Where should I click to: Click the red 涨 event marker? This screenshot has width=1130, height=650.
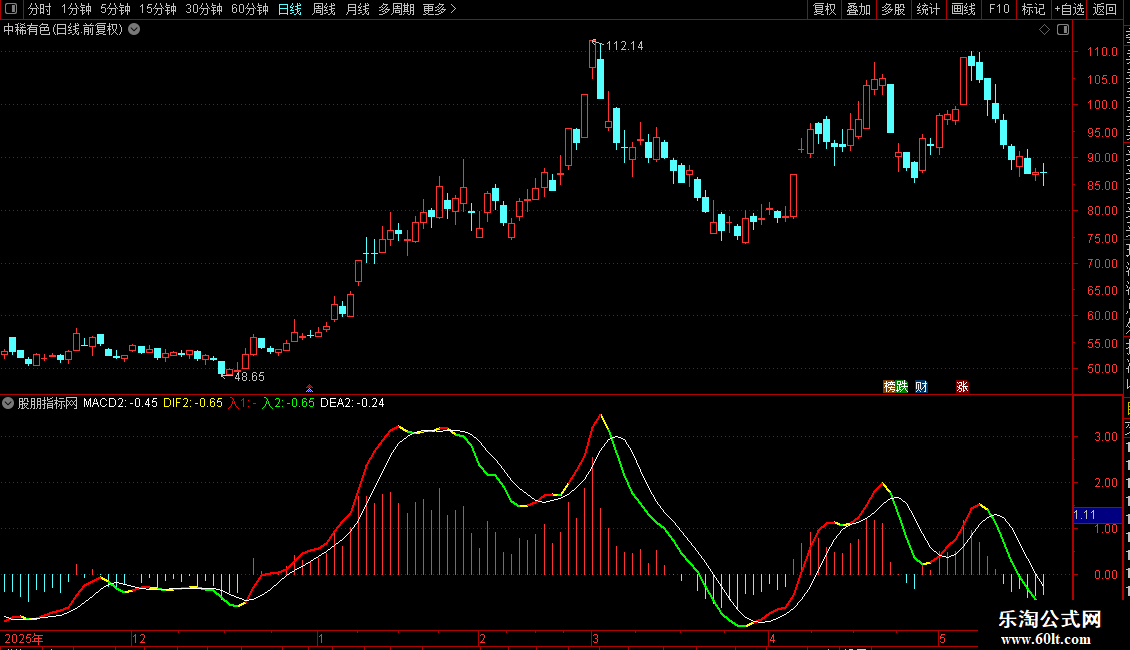(962, 387)
